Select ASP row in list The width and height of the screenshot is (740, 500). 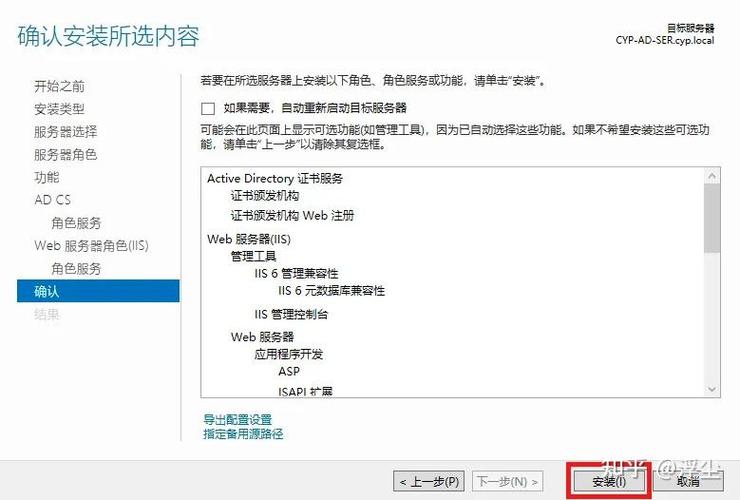click(289, 372)
